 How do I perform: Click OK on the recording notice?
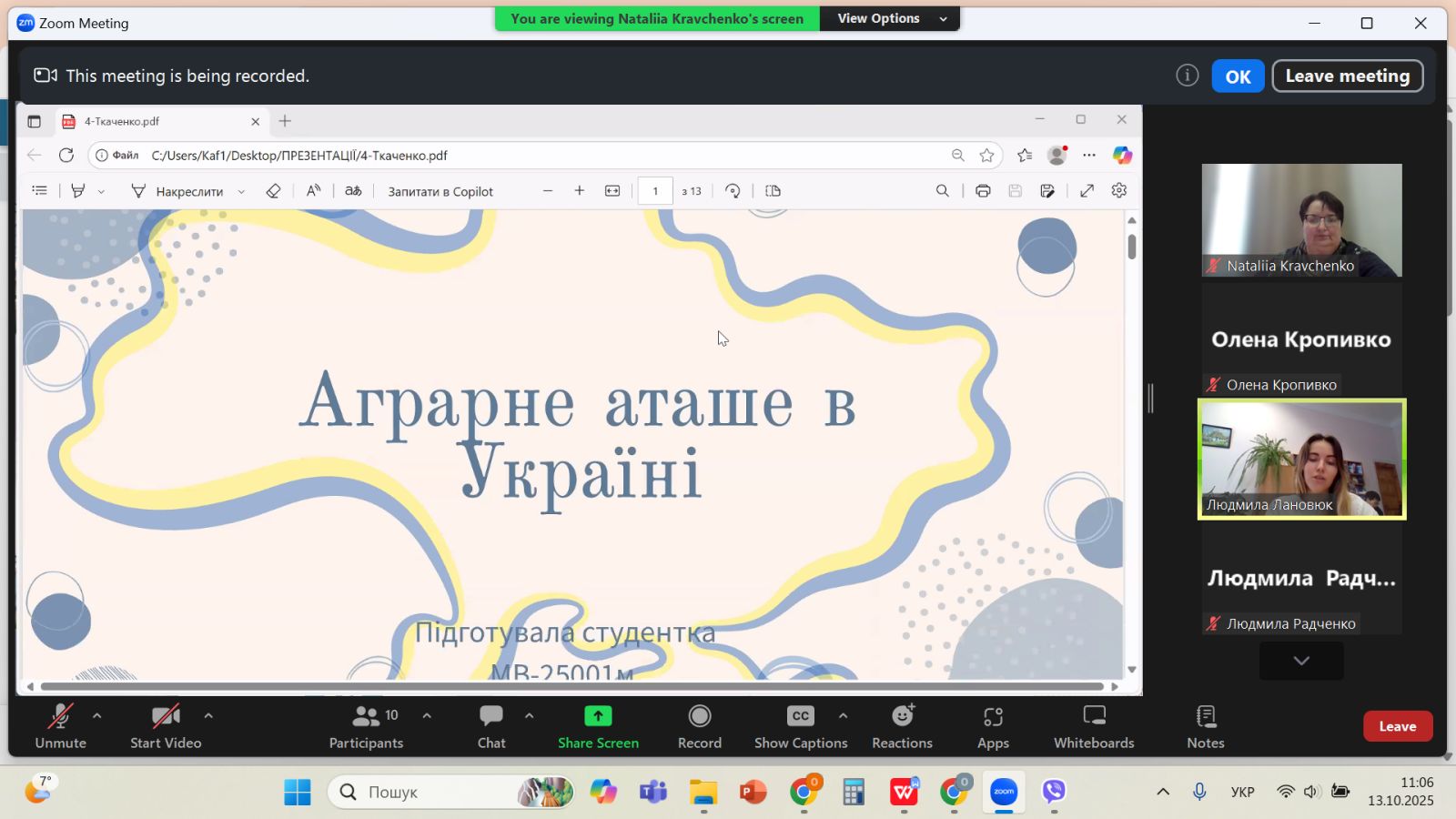(x=1238, y=76)
